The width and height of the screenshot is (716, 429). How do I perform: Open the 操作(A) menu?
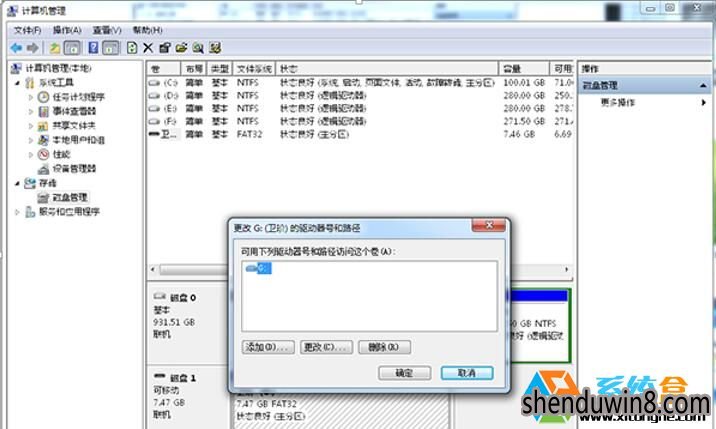(67, 30)
